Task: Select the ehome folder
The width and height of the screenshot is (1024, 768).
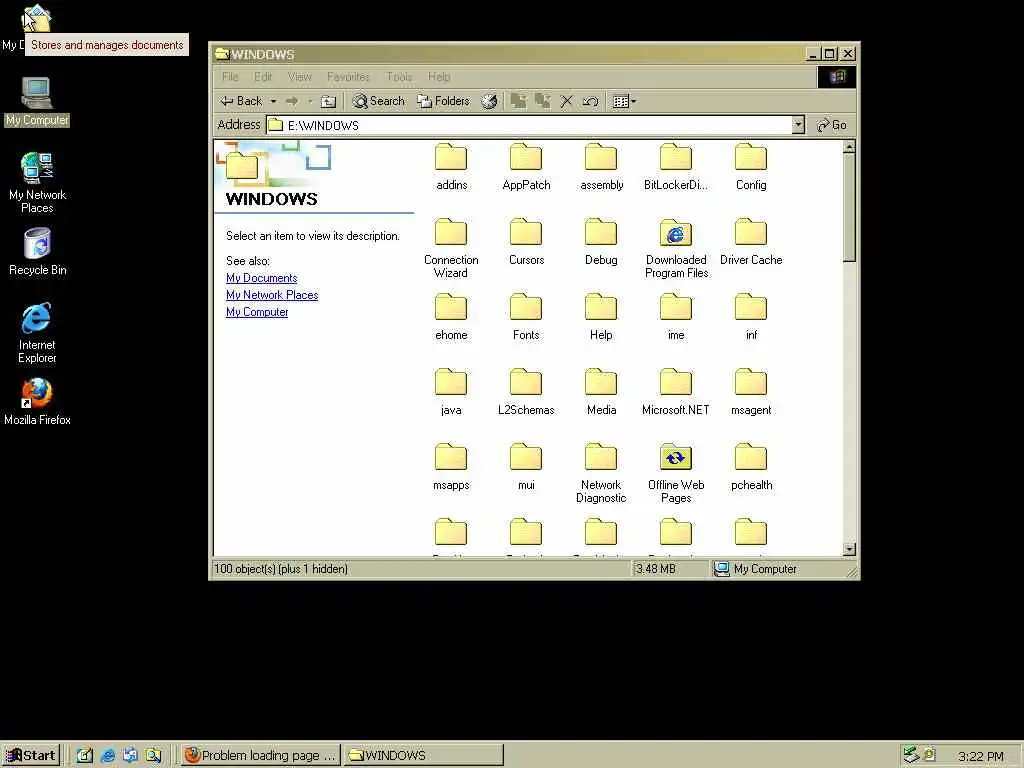Action: [x=451, y=317]
